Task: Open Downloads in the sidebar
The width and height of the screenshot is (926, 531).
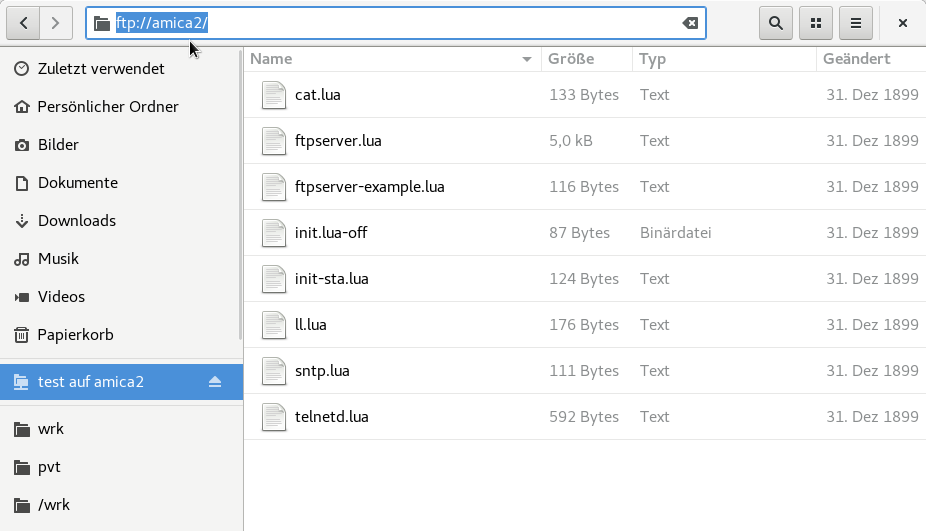Action: tap(77, 221)
